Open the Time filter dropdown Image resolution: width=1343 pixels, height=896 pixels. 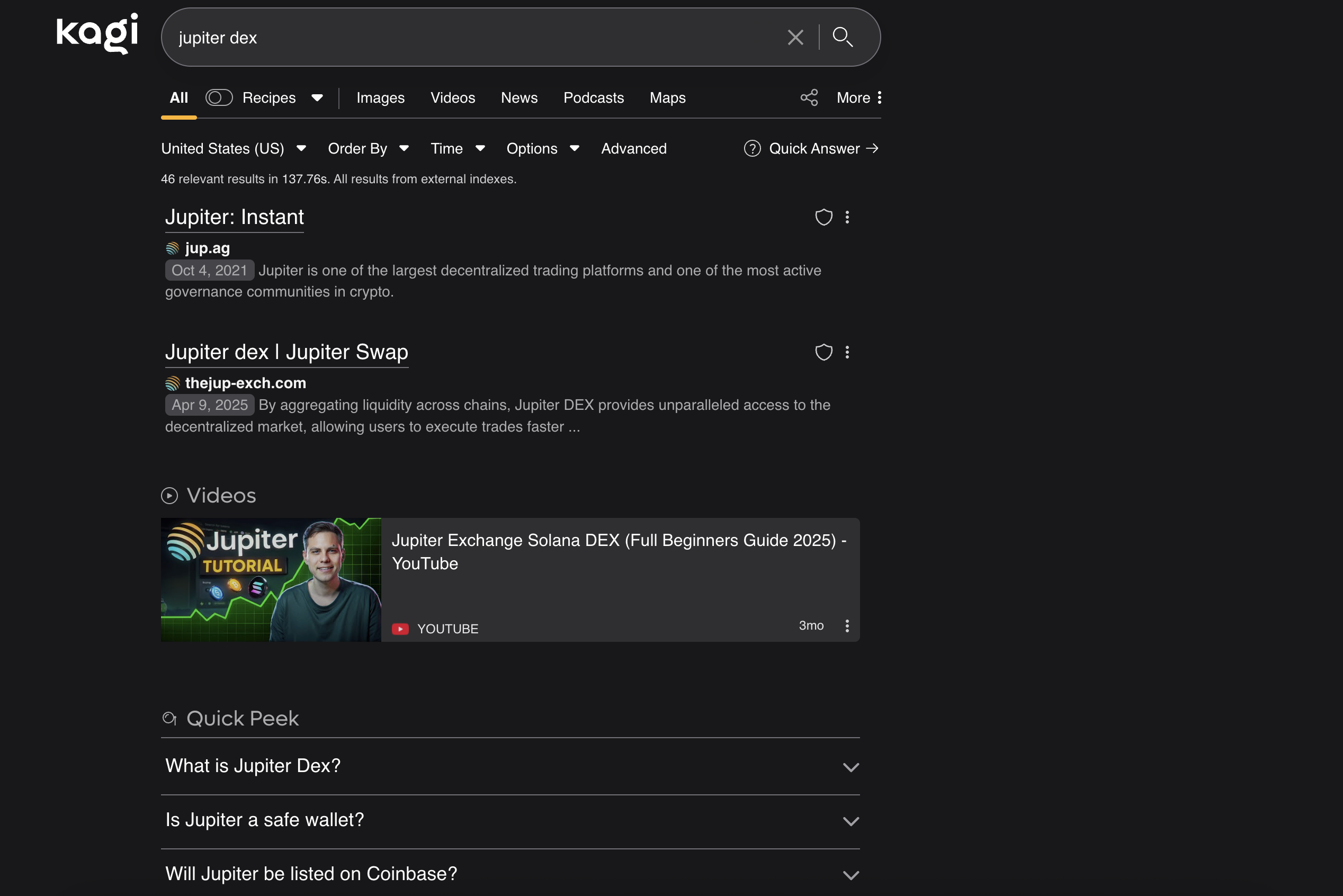[x=457, y=149]
